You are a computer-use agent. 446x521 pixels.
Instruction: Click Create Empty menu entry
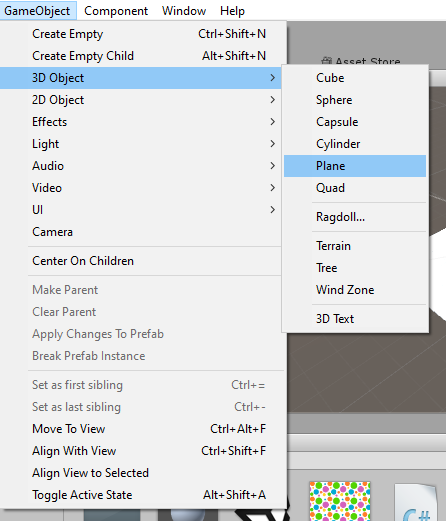(142, 34)
